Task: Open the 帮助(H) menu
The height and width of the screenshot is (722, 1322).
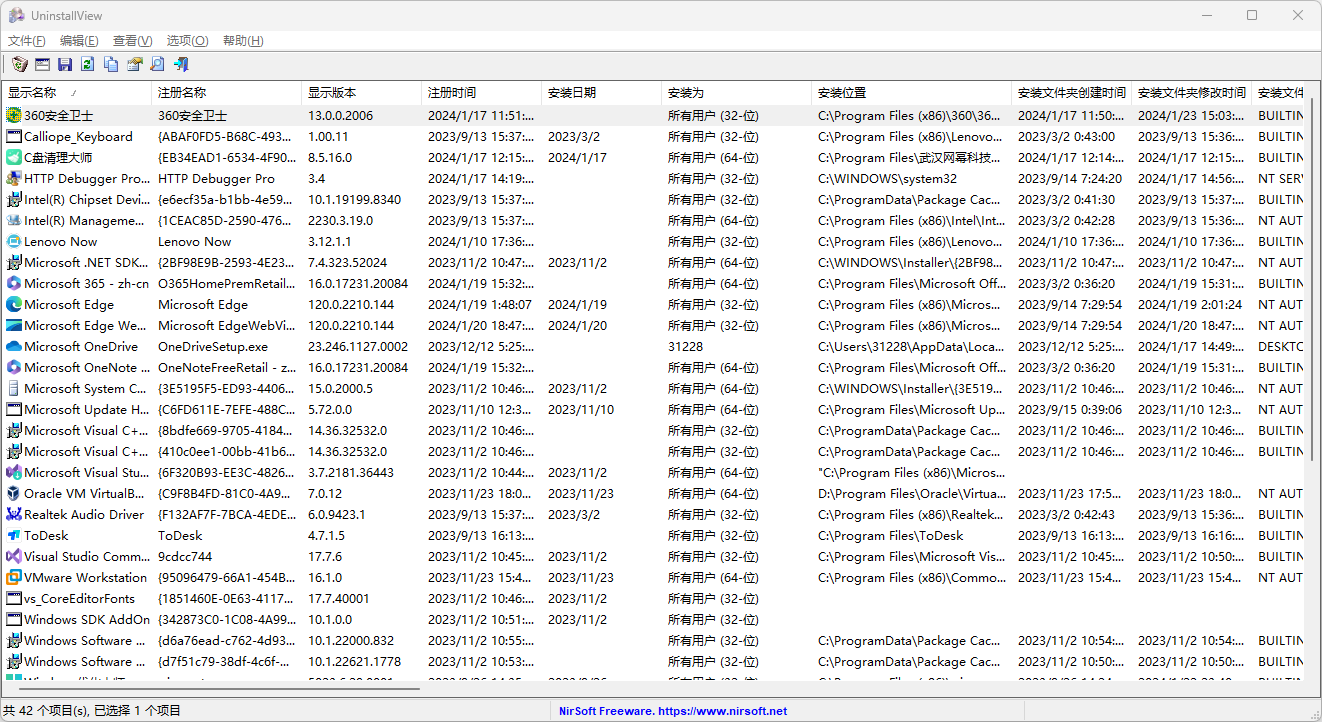Action: pos(243,41)
